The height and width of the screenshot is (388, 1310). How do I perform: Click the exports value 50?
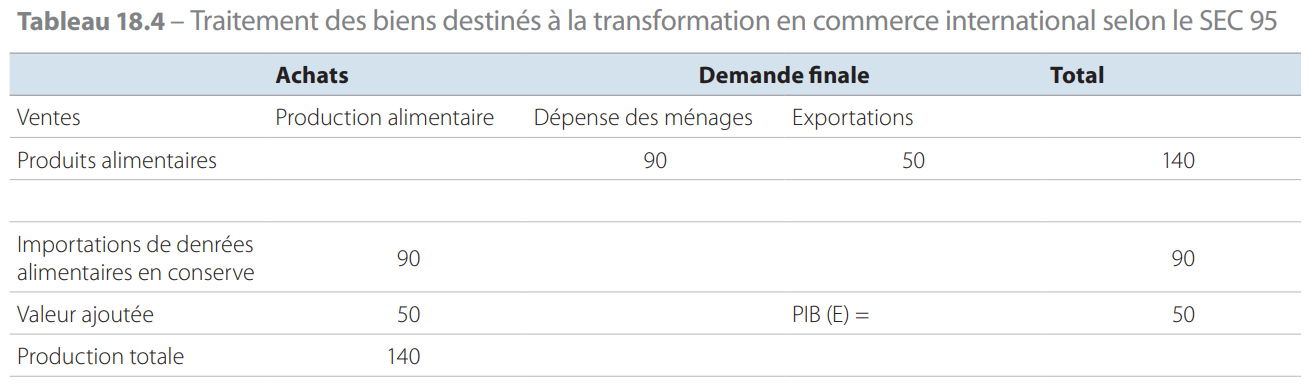913,160
